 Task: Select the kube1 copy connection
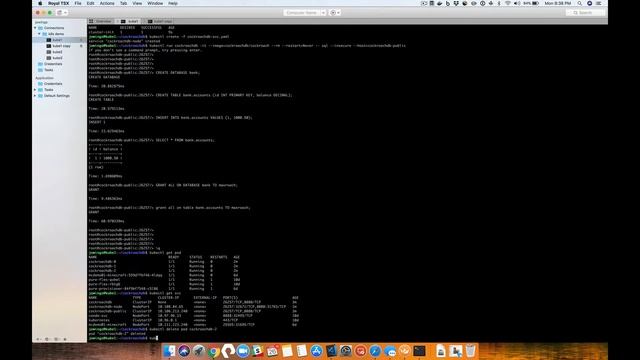click(61, 46)
